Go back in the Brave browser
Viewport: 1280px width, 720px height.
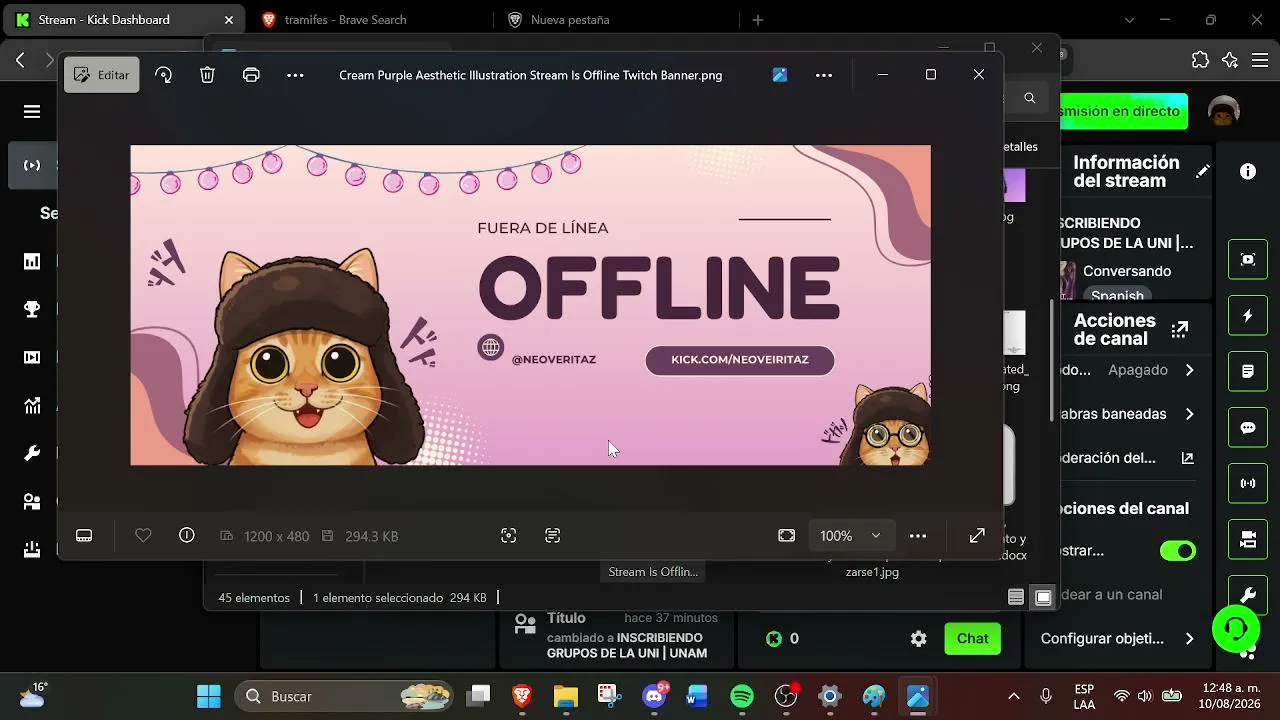21,60
